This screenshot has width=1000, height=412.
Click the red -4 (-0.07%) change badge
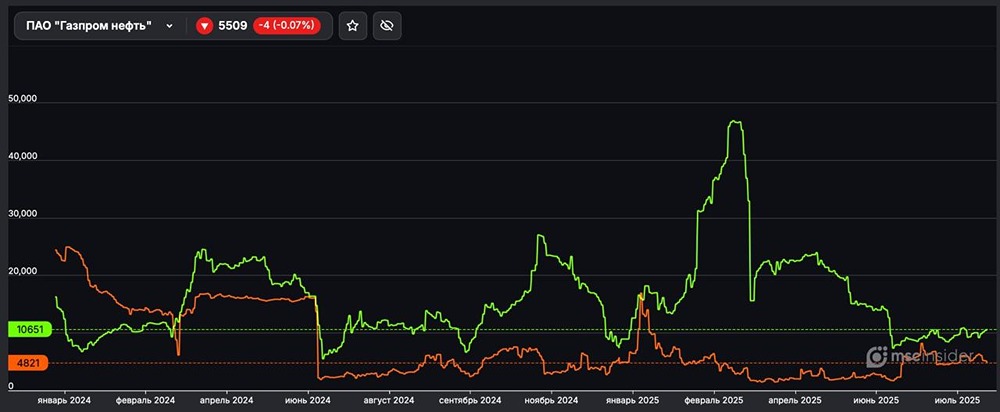point(292,26)
